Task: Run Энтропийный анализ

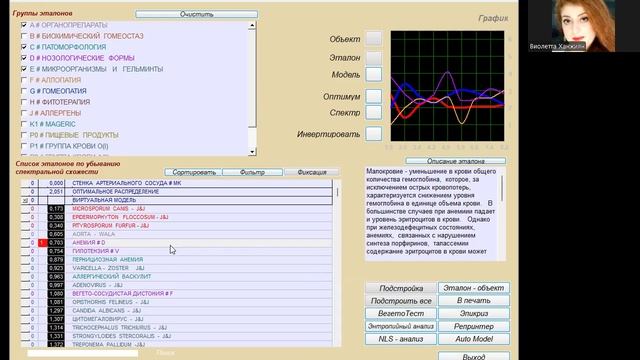Action: tap(401, 327)
